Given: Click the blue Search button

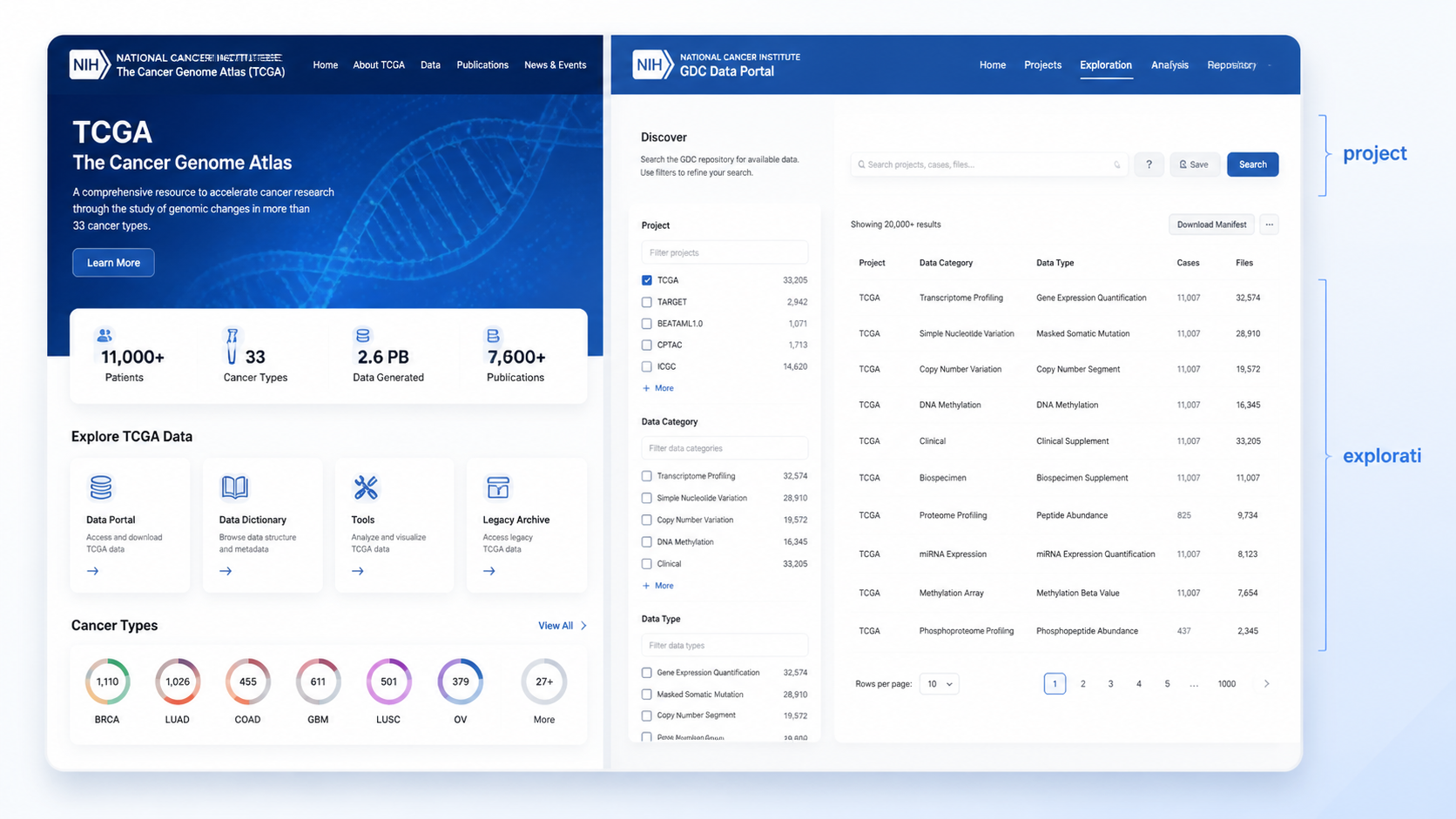Looking at the screenshot, I should [x=1252, y=164].
